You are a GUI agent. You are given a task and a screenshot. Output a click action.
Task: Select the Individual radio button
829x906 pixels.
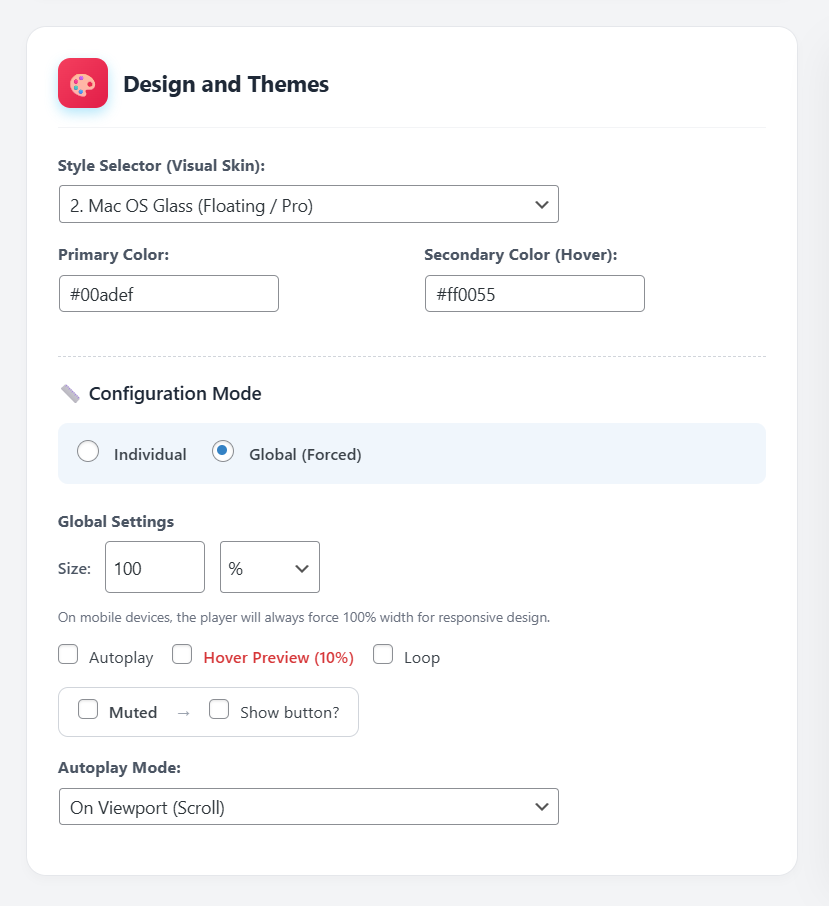(x=88, y=452)
